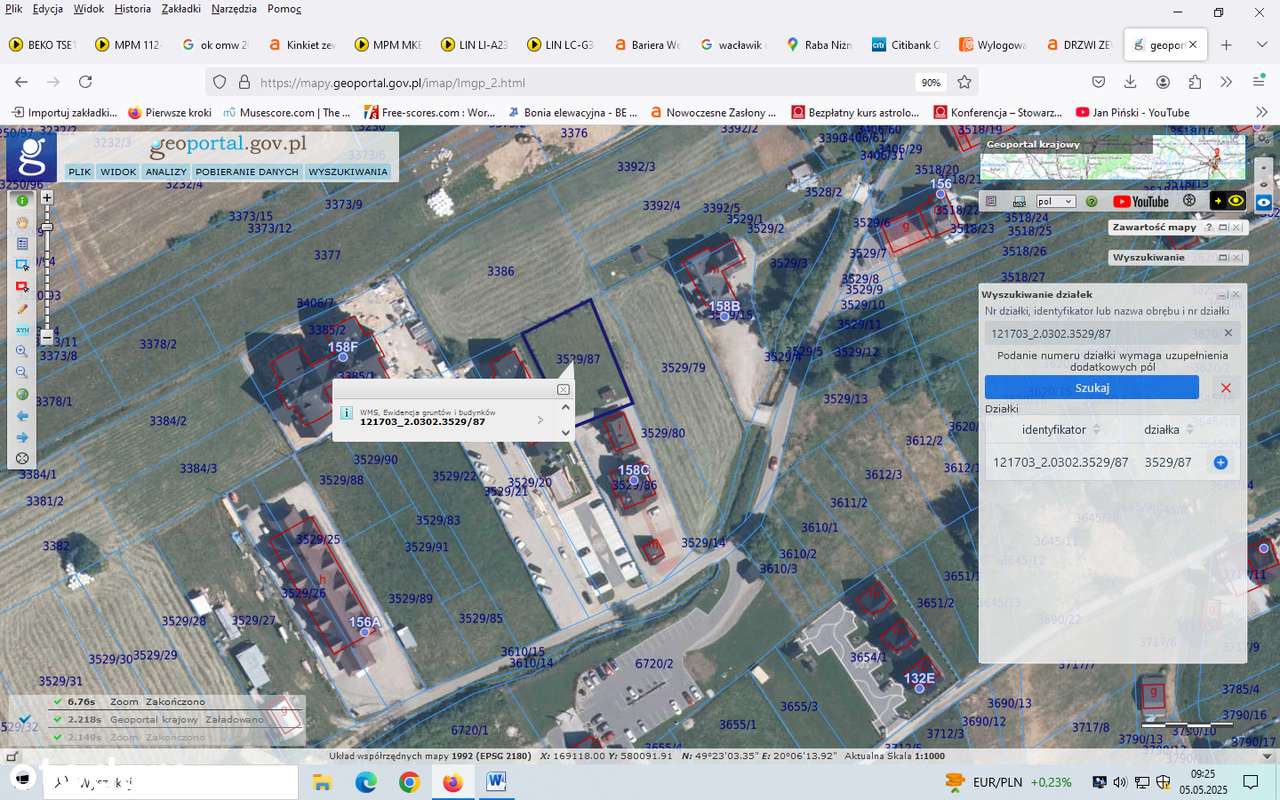Screen dimensions: 1280x800
Task: Pick the pencil drawing tool
Action: click(x=22, y=309)
